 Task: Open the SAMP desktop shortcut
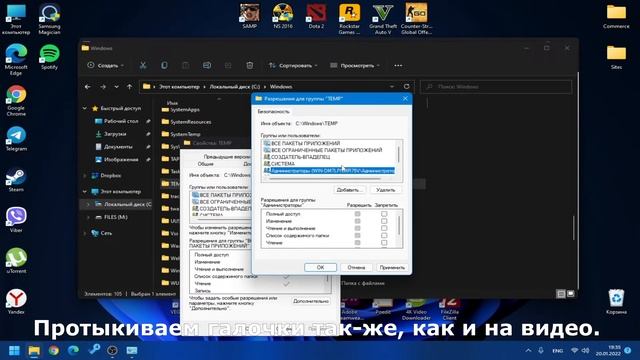coord(249,16)
